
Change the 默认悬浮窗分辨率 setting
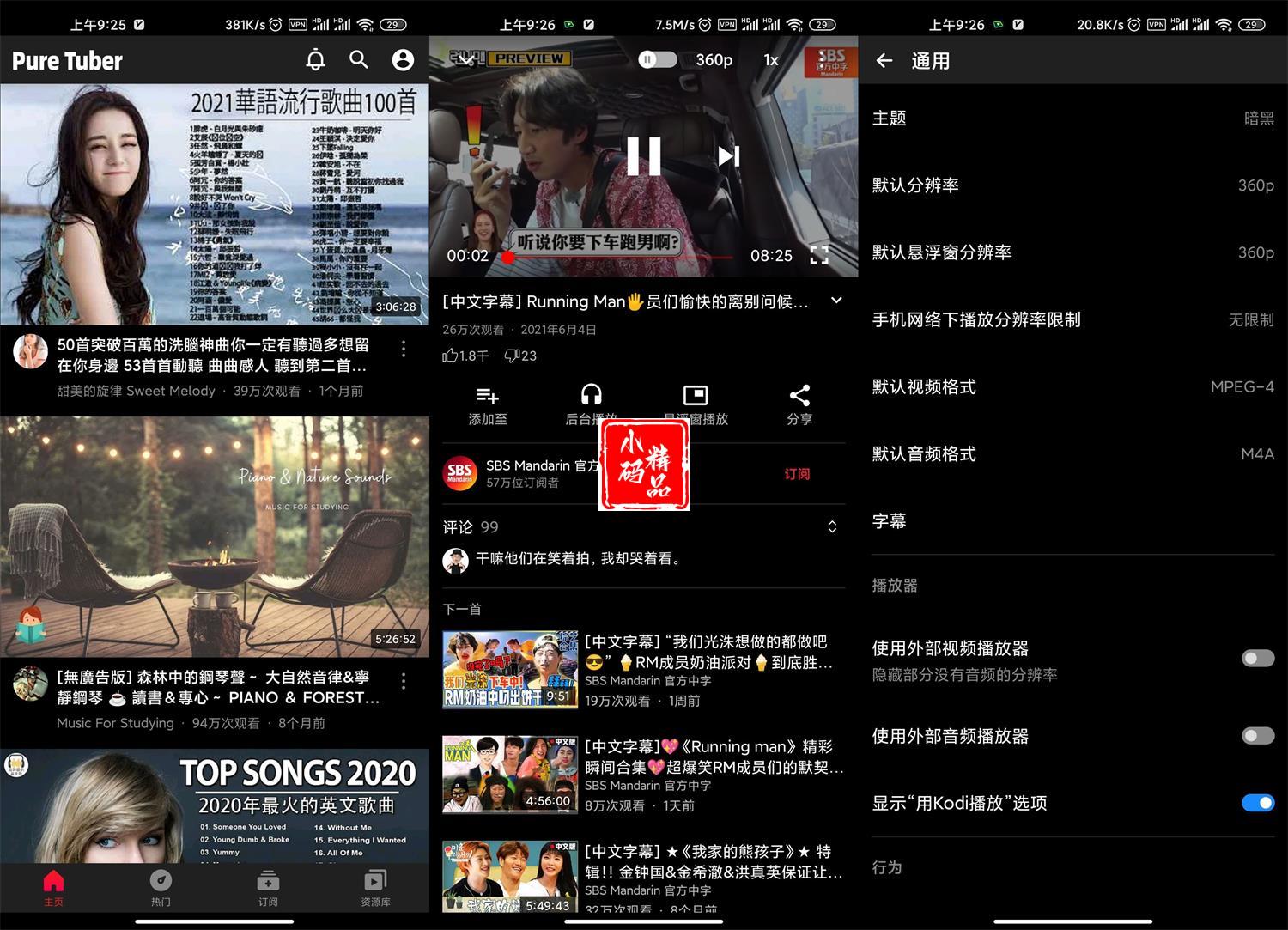pyautogui.click(x=1073, y=252)
